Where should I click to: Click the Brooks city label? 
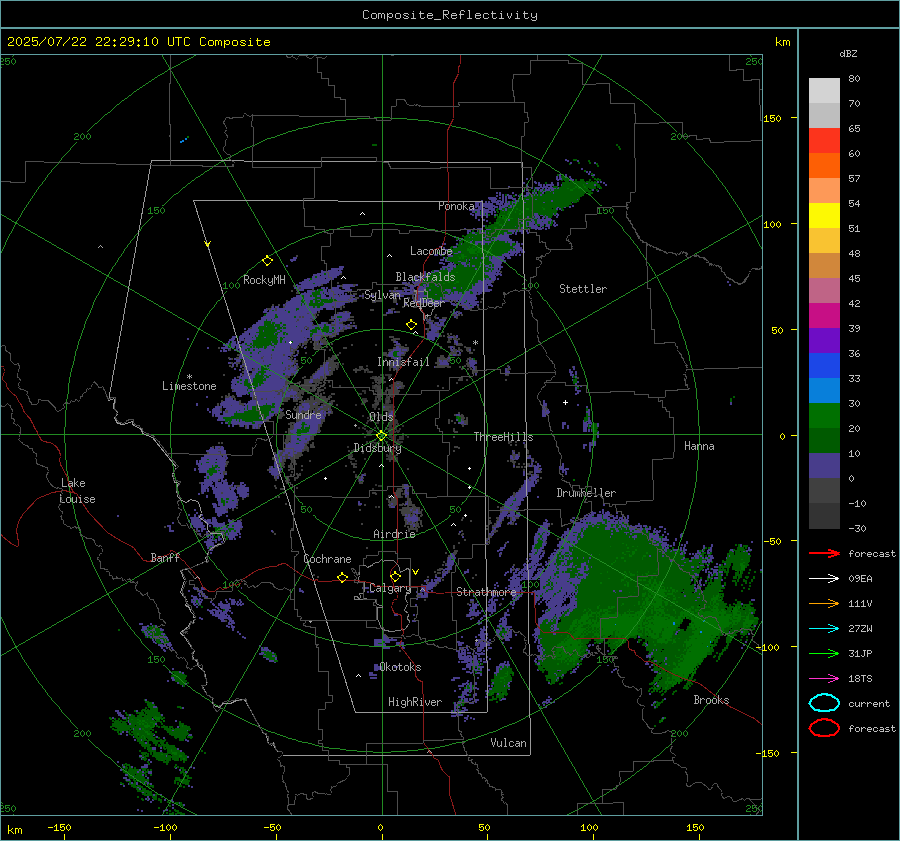[711, 700]
